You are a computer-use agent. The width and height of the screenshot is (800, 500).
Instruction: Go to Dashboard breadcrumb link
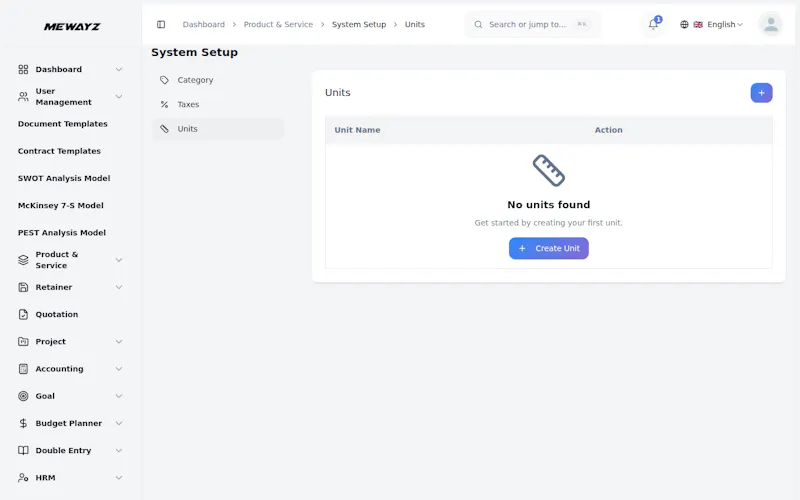coord(204,24)
